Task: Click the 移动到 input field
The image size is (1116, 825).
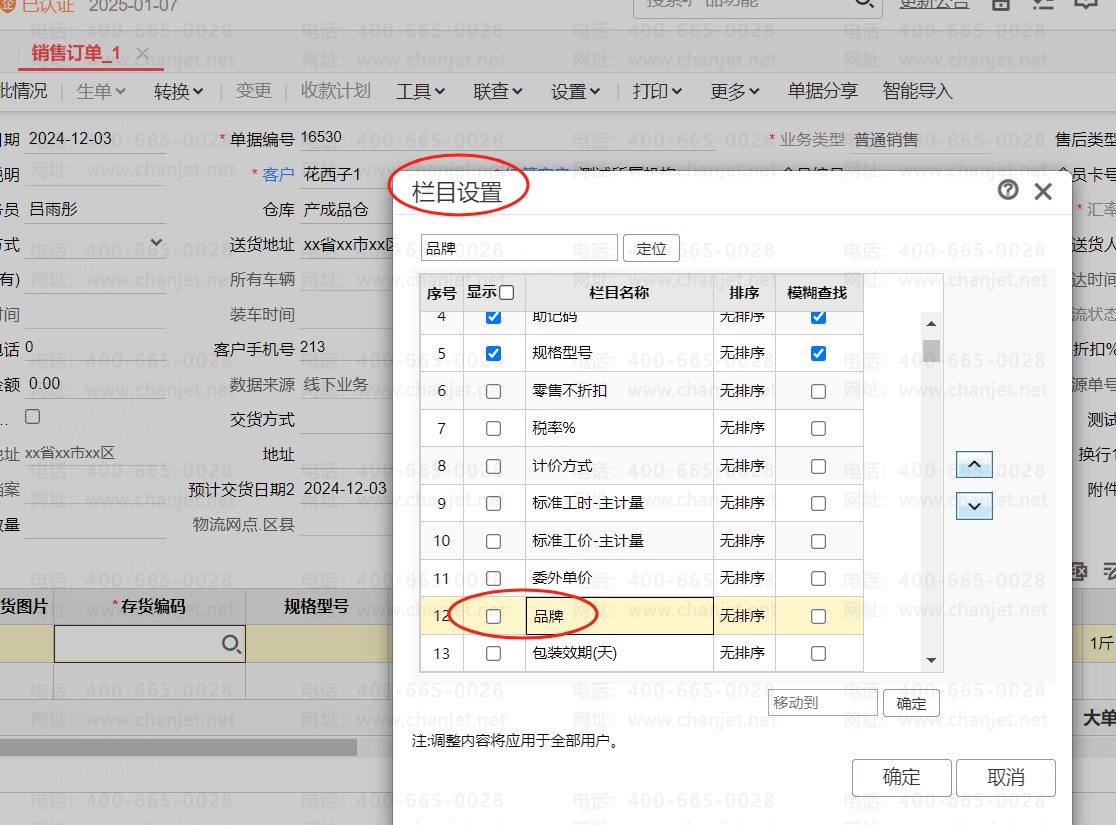Action: click(x=823, y=703)
